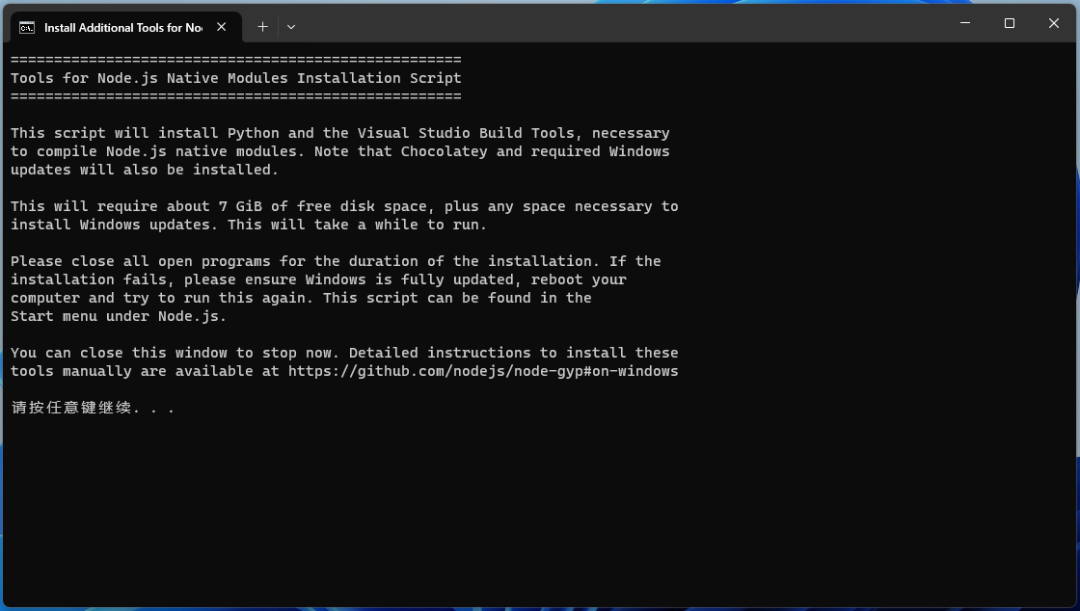
Task: Click the equals-sign separator below the heading
Action: tap(235, 97)
